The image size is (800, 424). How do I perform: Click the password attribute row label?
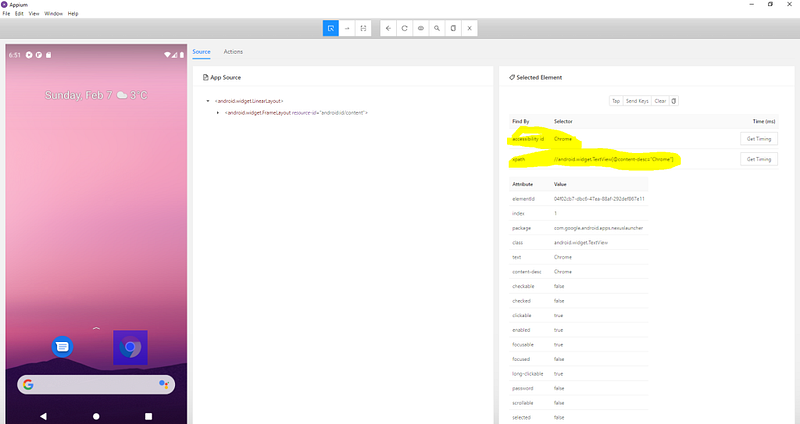(x=522, y=389)
